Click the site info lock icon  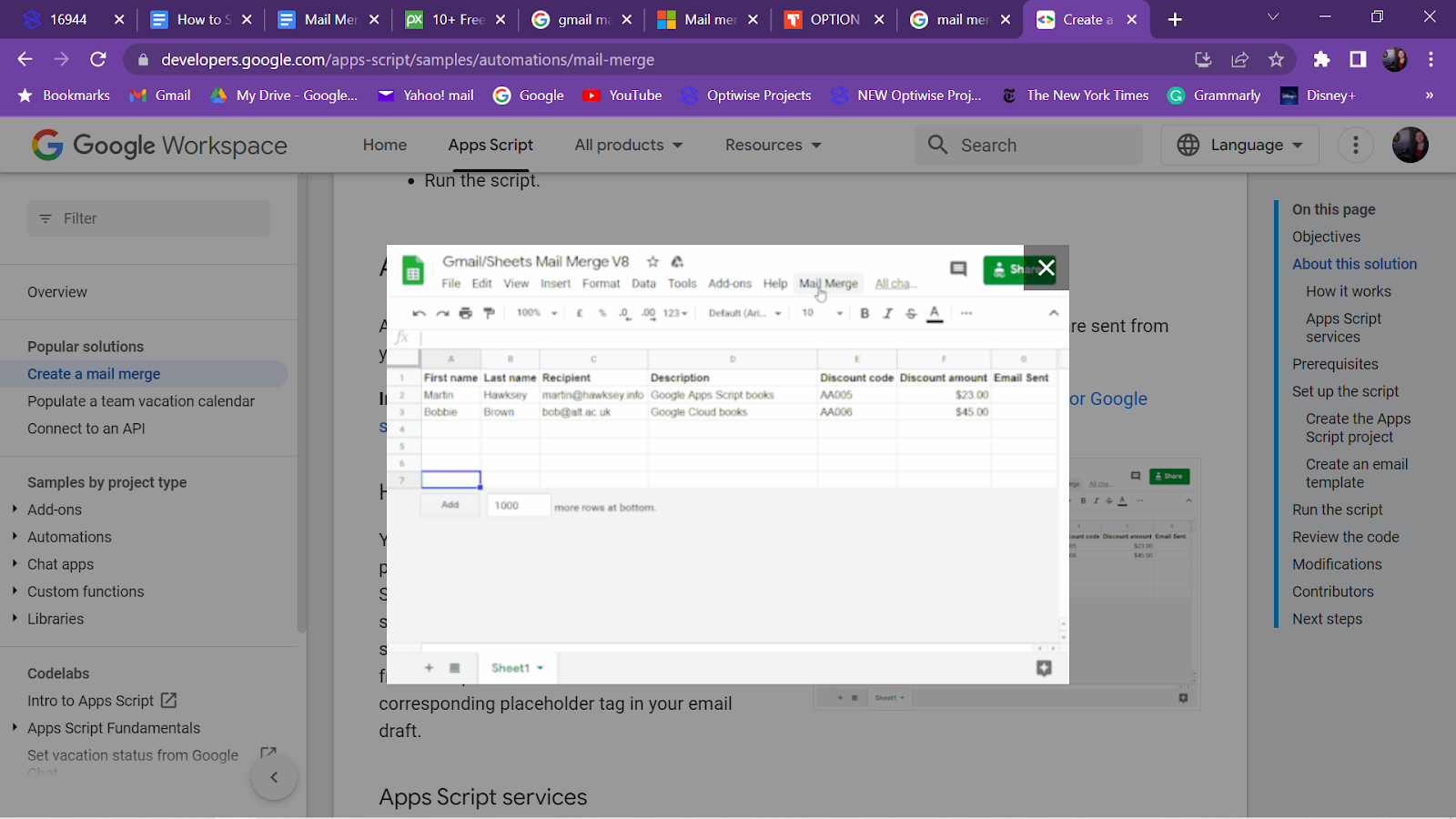143,60
